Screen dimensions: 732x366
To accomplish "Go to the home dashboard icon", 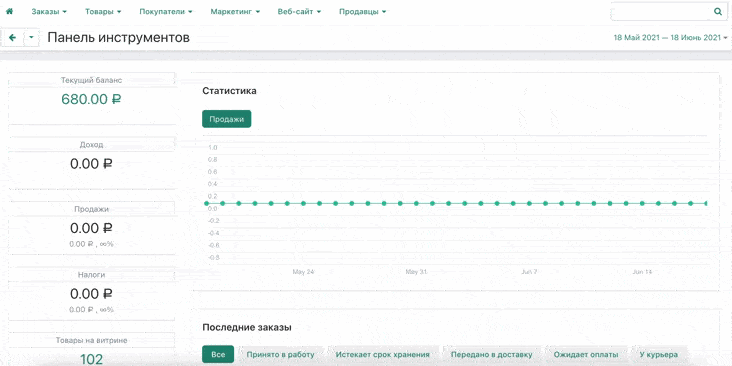I will (x=9, y=11).
